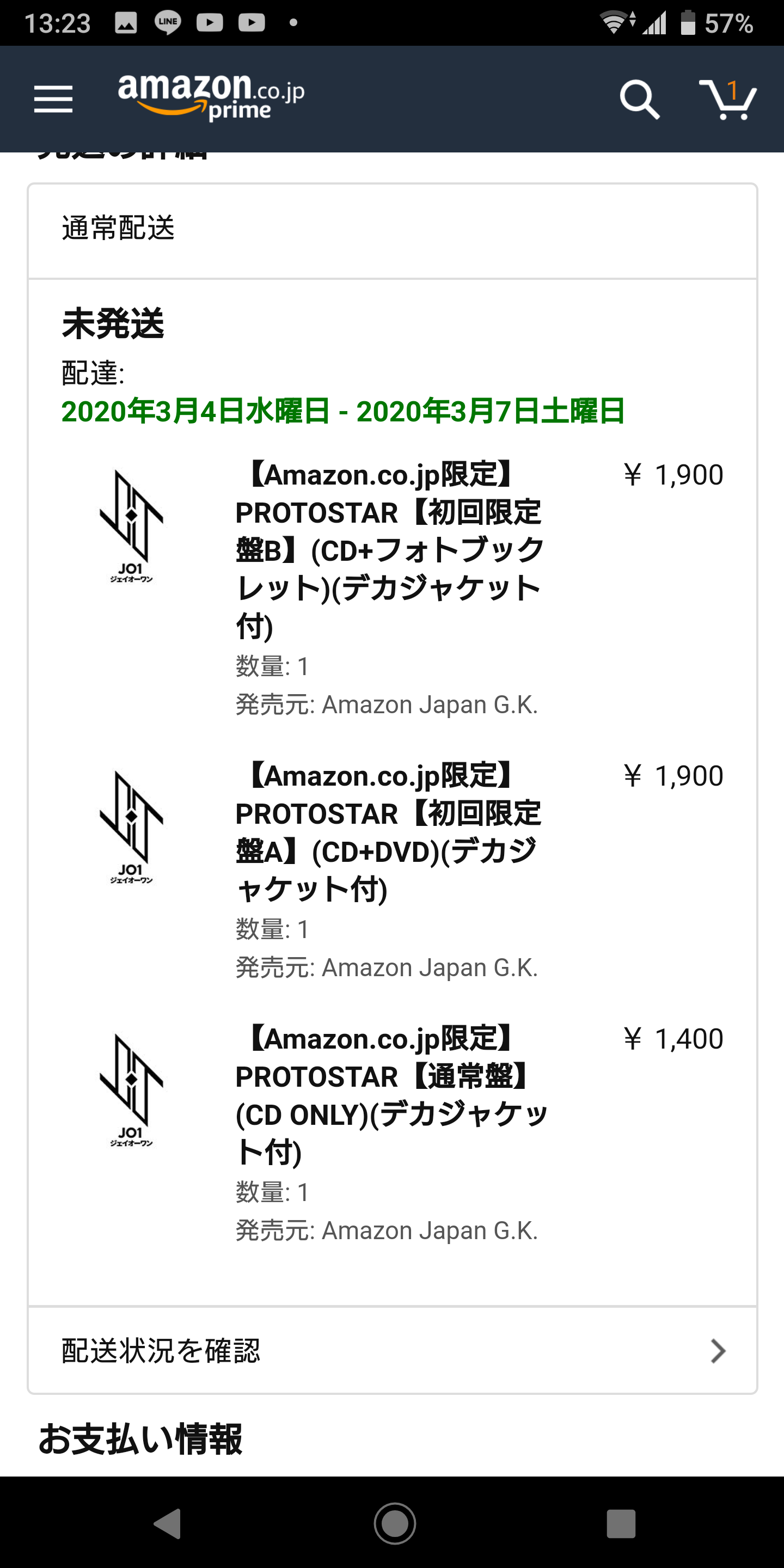Tap thumbnail of 通常盤 CD ONLY item
Viewport: 784px width, 1568px height.
pyautogui.click(x=131, y=1090)
